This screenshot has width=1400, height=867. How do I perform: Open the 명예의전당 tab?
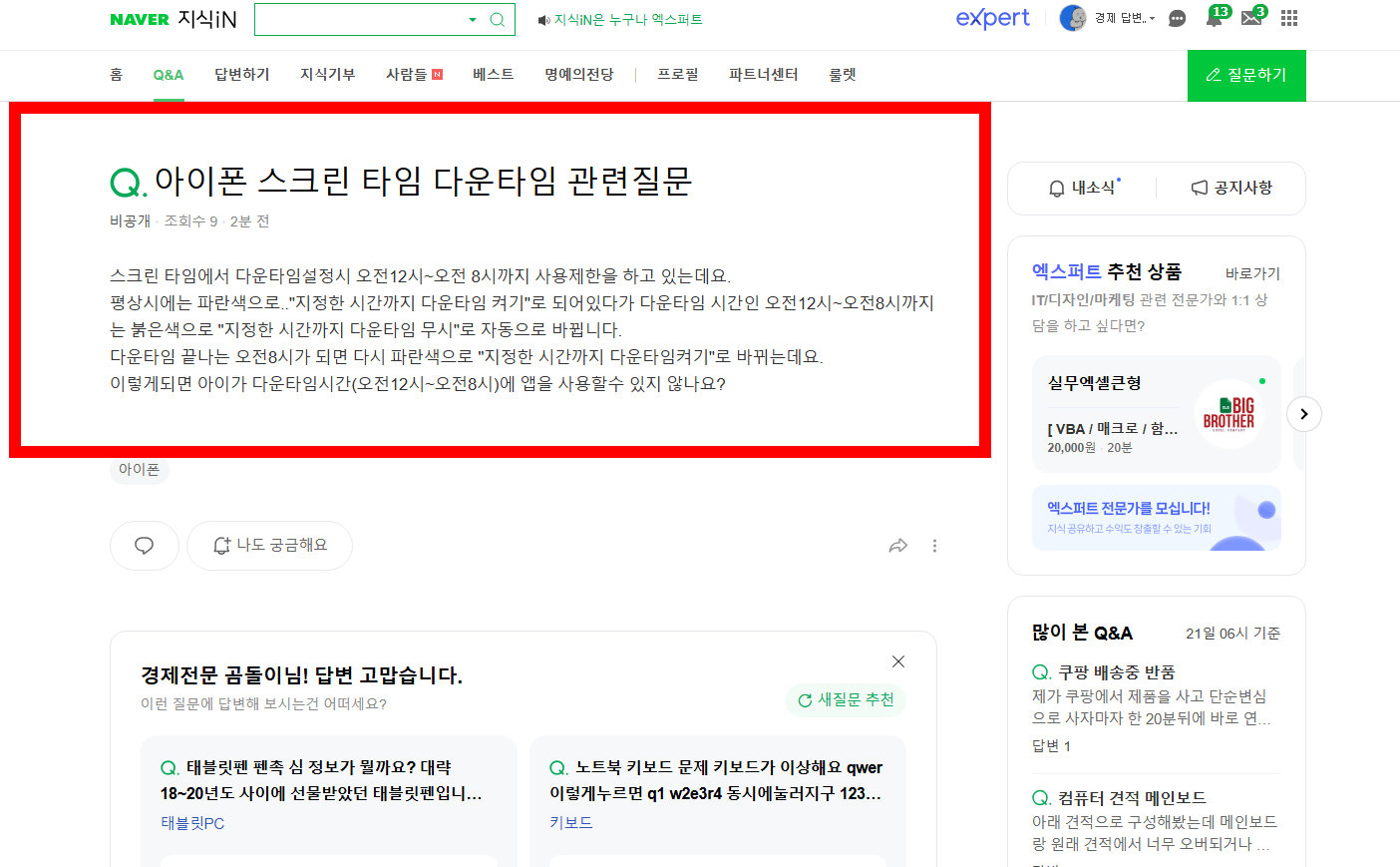click(579, 75)
